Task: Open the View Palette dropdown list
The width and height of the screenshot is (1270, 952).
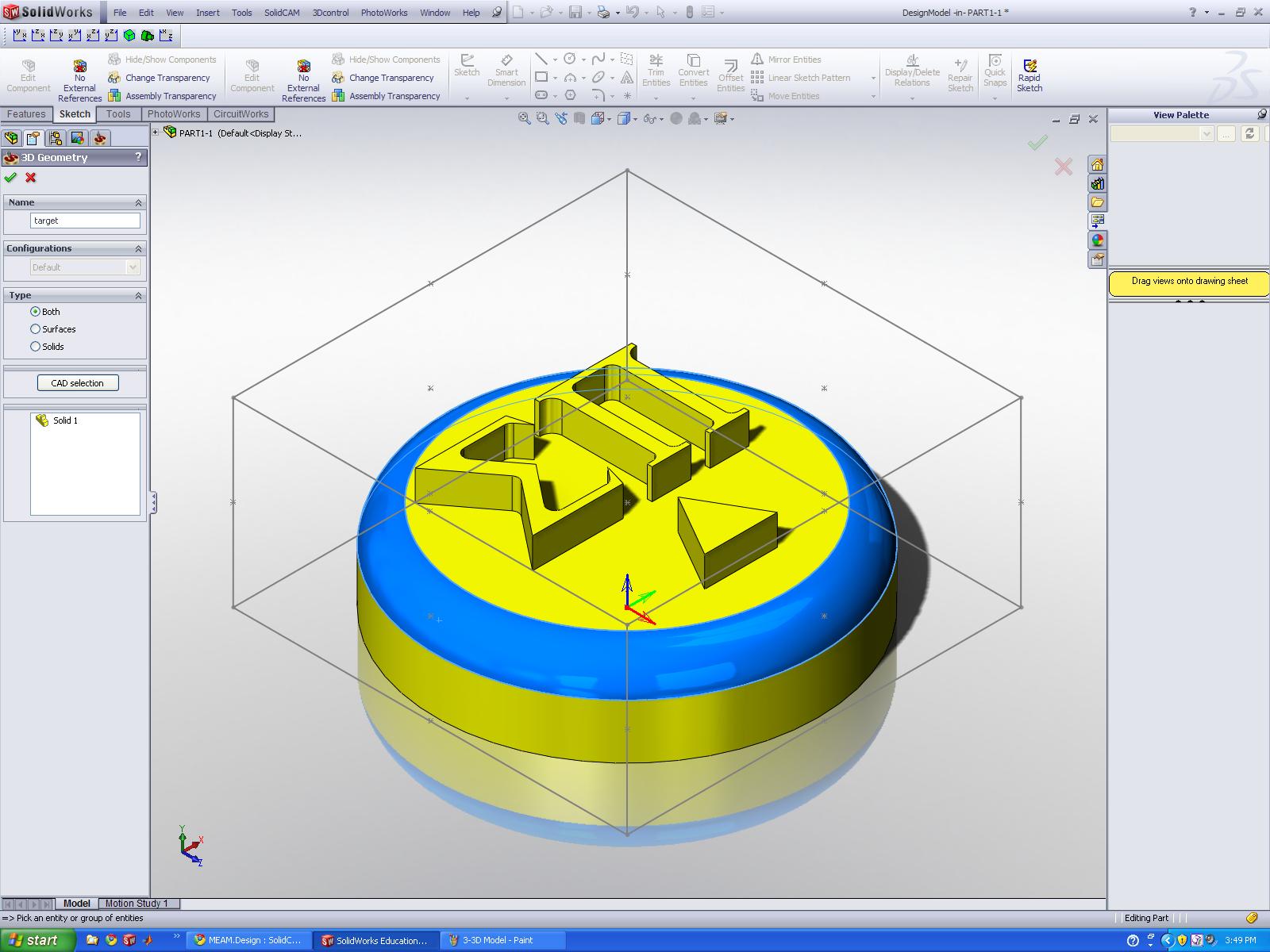Action: pos(1206,134)
